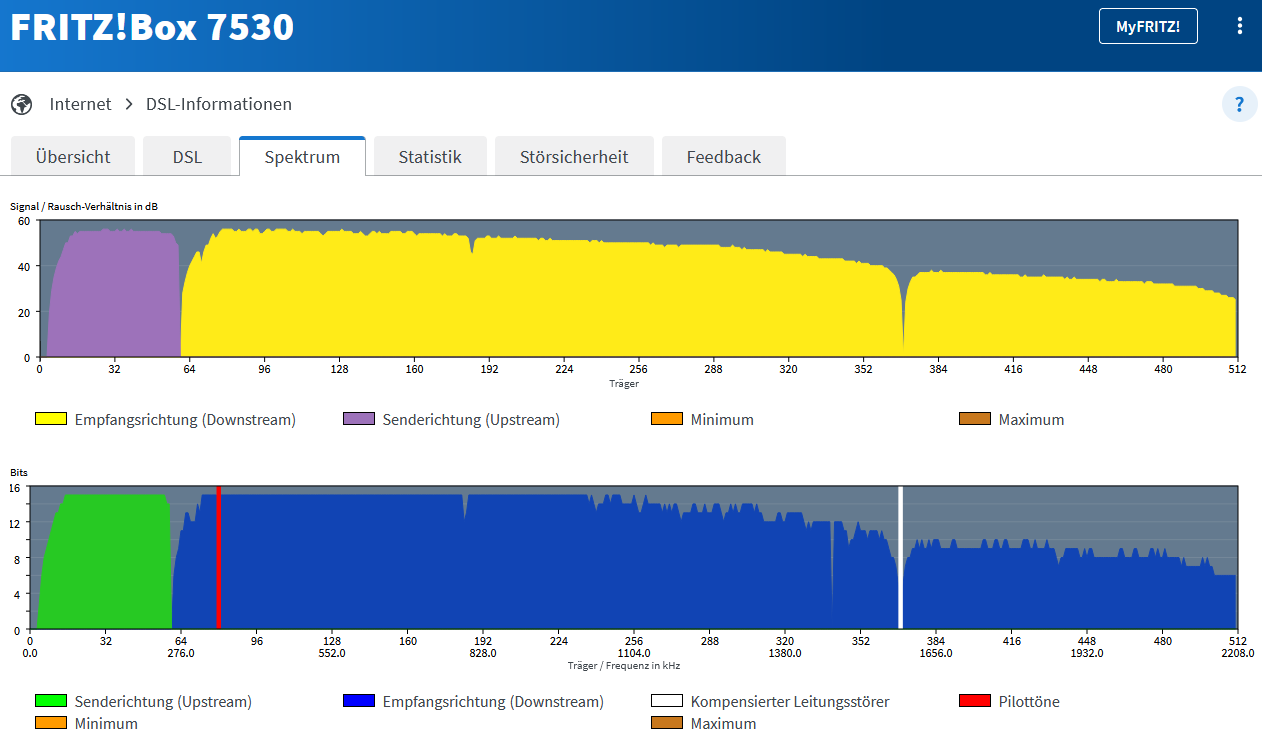The height and width of the screenshot is (749, 1262).
Task: Switch to the Statistik tab
Action: pyautogui.click(x=430, y=157)
